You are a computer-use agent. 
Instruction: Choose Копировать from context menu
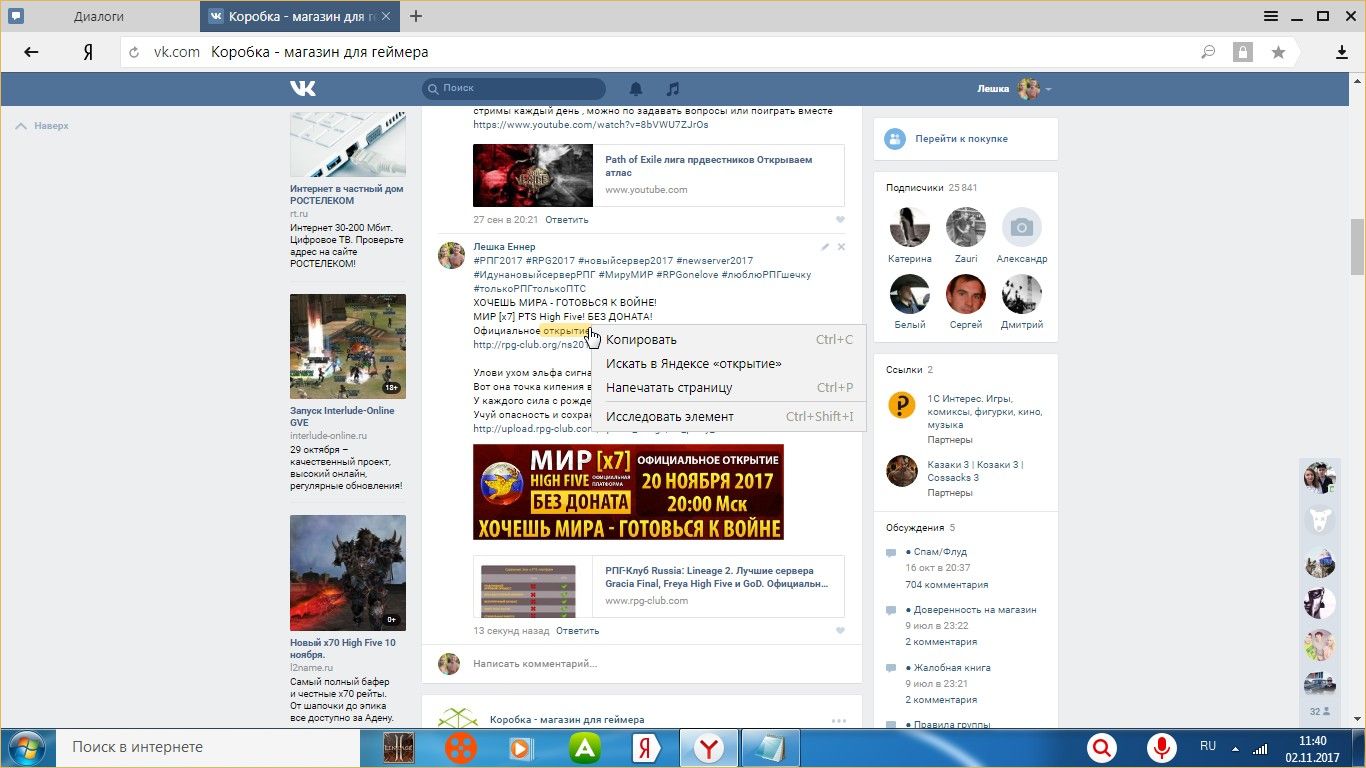pos(641,340)
